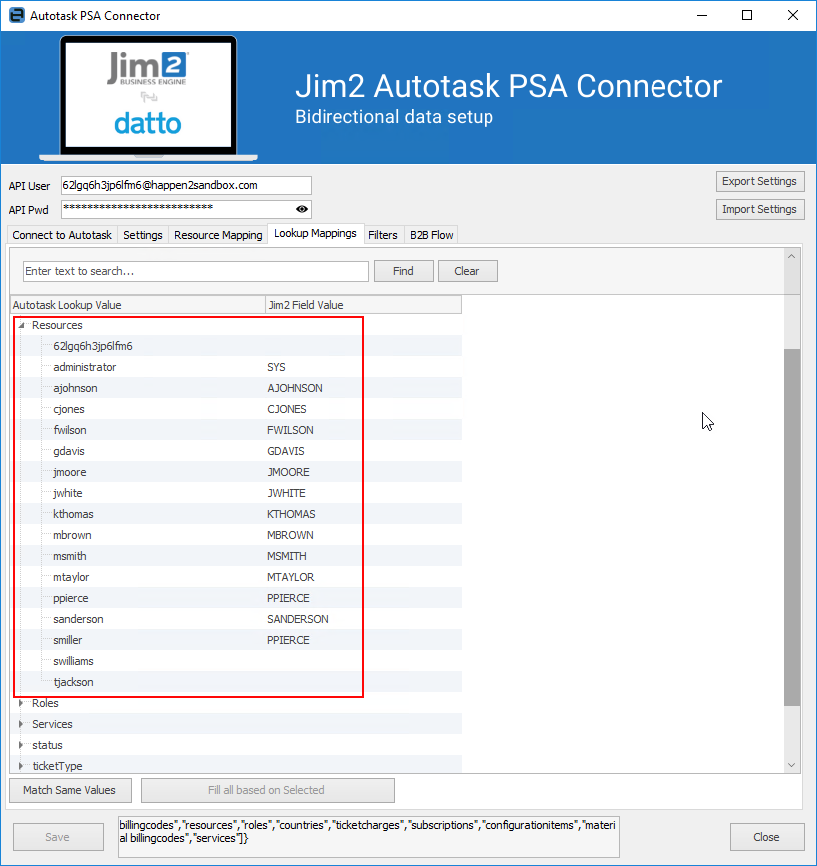817x866 pixels.
Task: Collapse the Resources tree node
Action: point(22,325)
